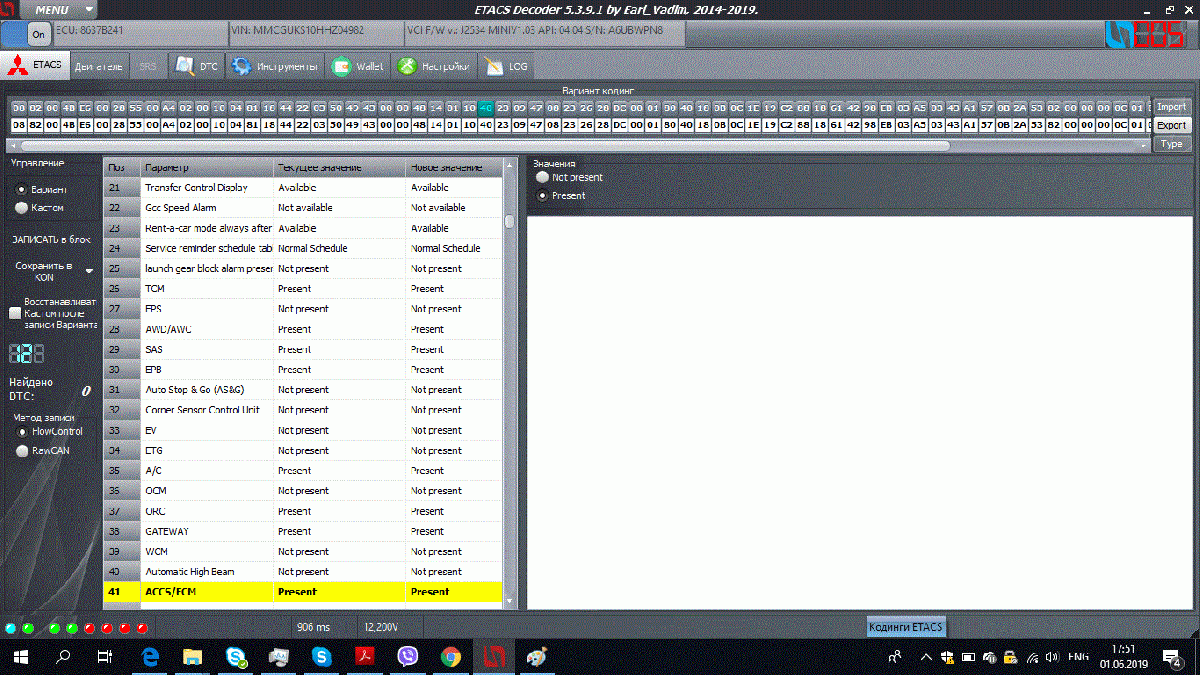Image resolution: width=1200 pixels, height=675 pixels.
Task: Click Сохранить в KON button
Action: tap(44, 271)
